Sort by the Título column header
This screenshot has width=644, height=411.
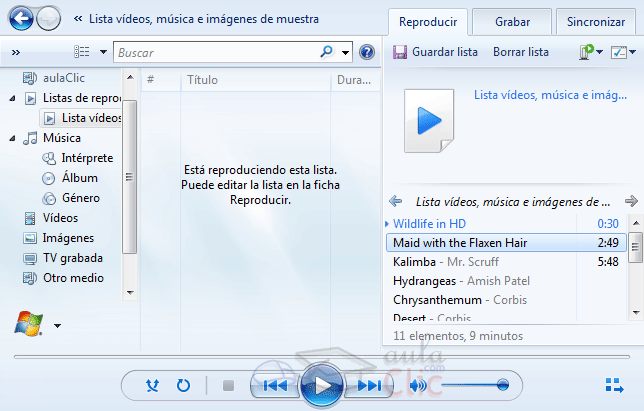click(x=255, y=80)
